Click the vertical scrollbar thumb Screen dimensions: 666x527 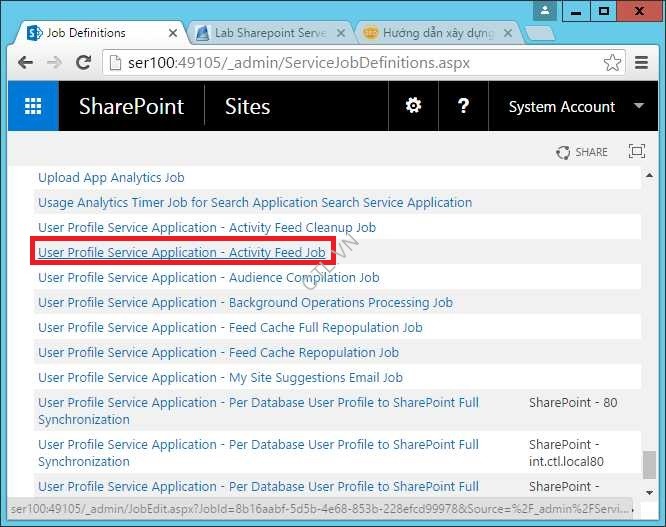click(650, 464)
